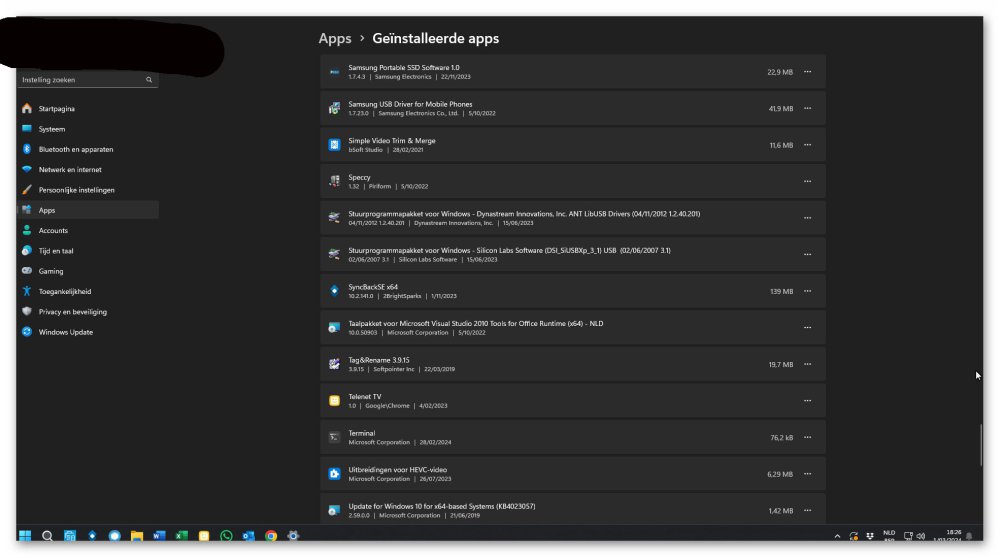
Task: Go to Windows Update settings
Action: click(66, 332)
